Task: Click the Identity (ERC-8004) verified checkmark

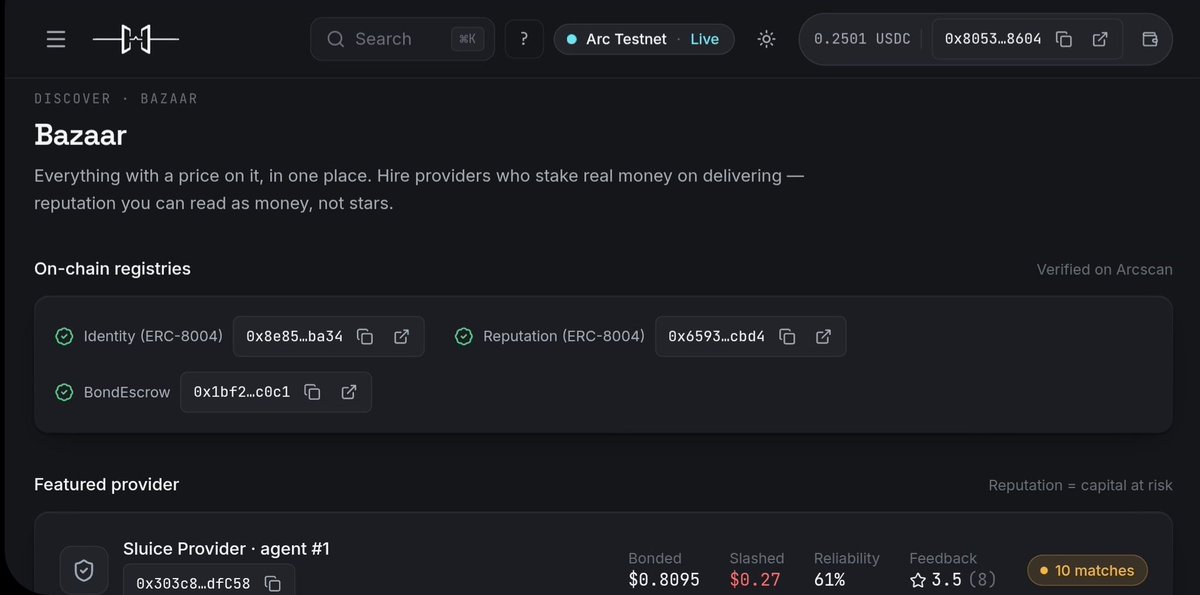Action: pos(64,336)
